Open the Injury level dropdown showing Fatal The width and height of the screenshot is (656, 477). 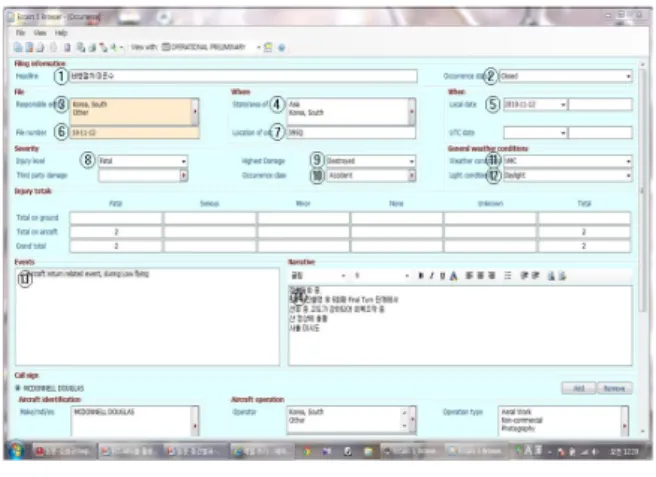pyautogui.click(x=183, y=161)
